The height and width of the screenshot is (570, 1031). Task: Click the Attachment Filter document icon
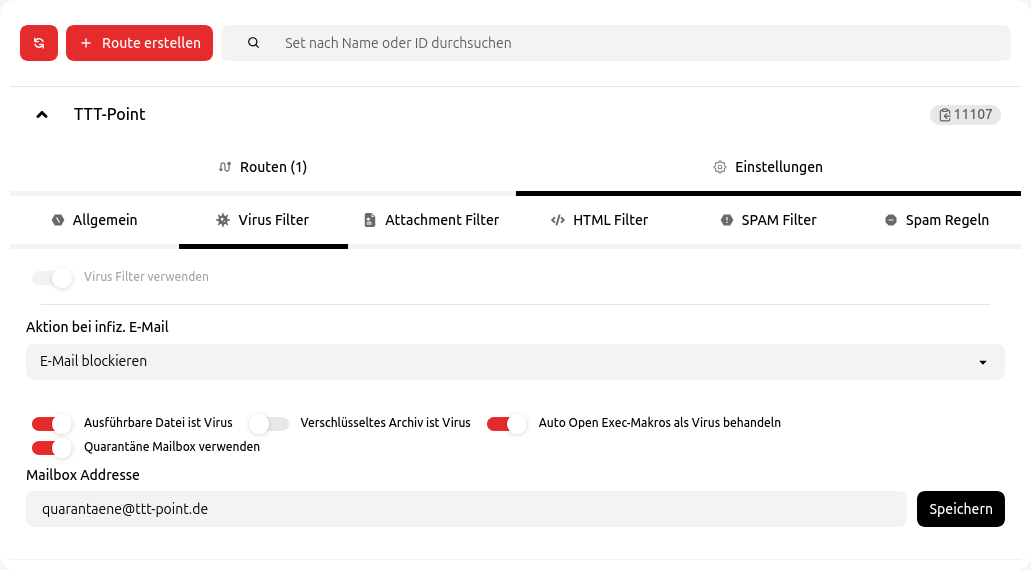[370, 220]
